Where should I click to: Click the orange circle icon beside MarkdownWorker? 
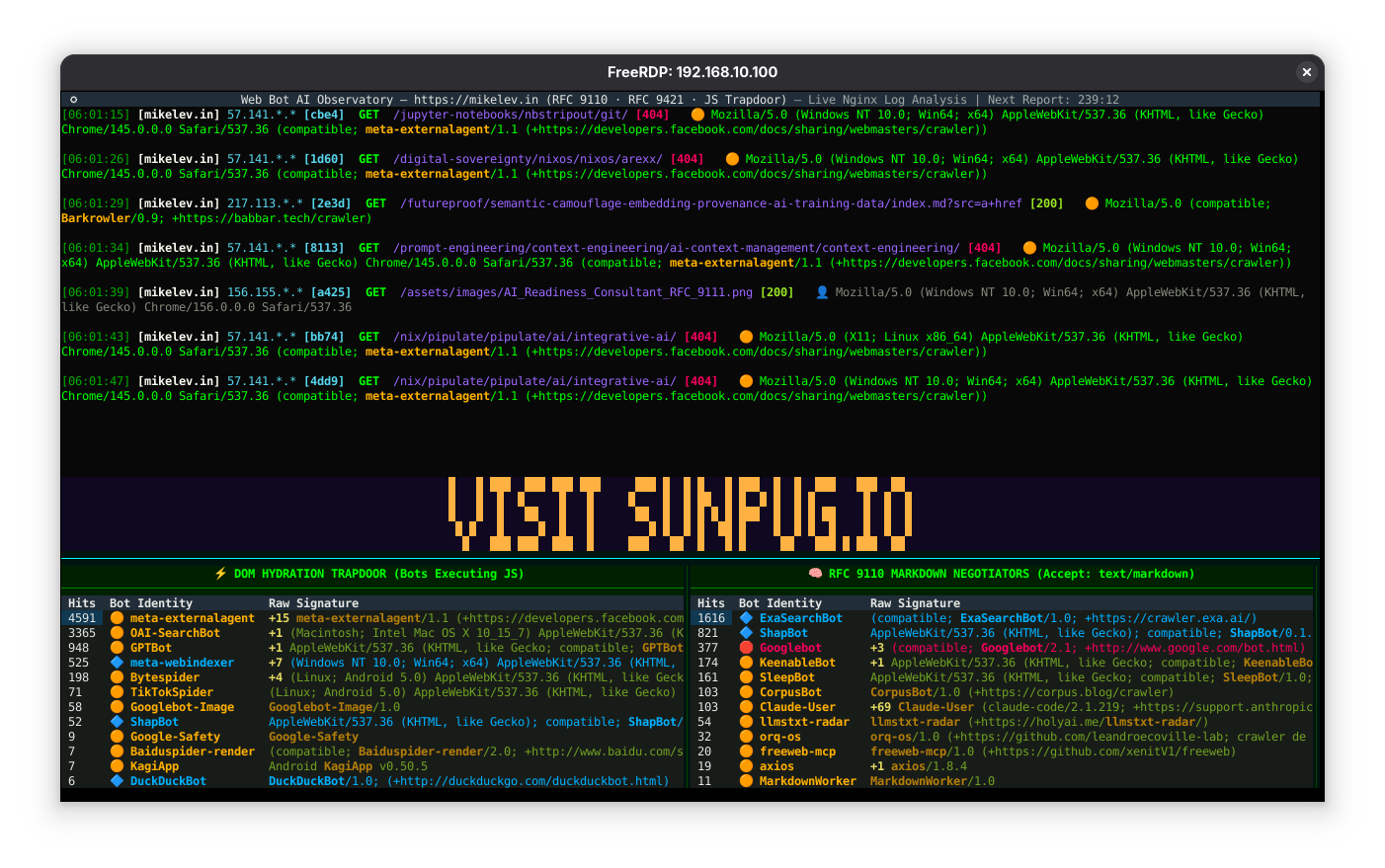(746, 781)
